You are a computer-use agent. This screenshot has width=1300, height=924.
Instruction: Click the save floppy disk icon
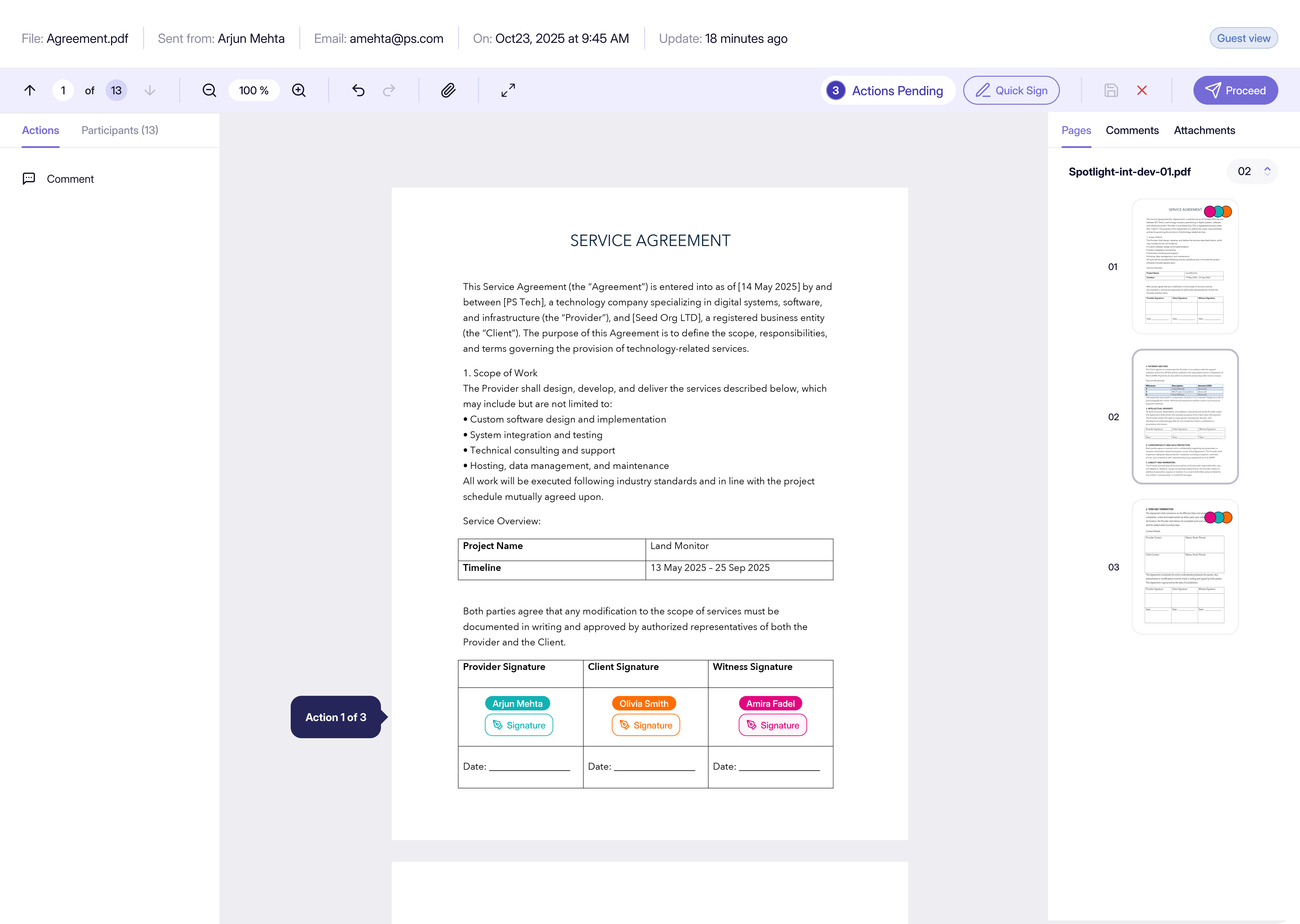point(1111,90)
